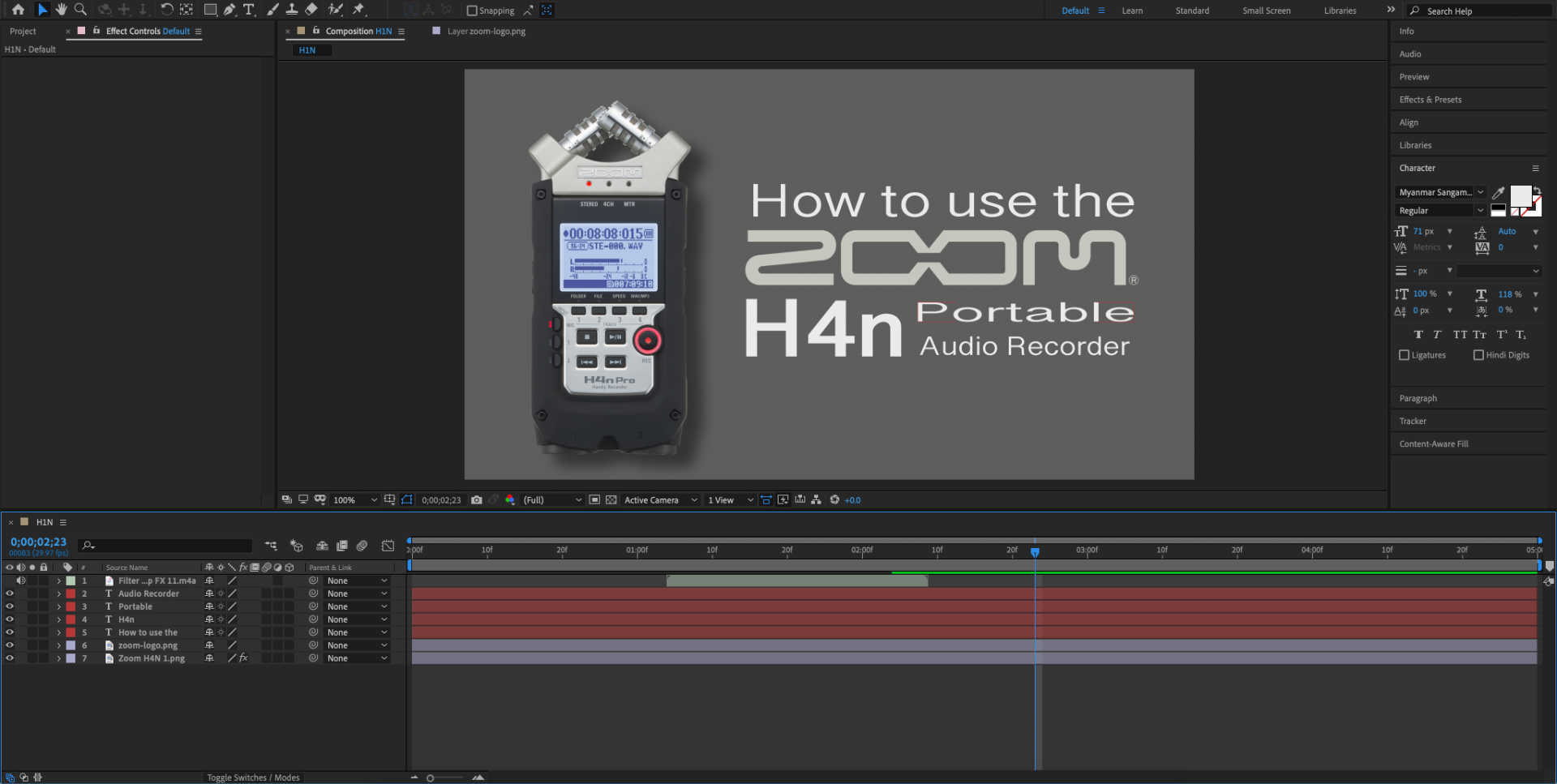
Task: Reset exposure icon in the viewer
Action: coord(834,500)
